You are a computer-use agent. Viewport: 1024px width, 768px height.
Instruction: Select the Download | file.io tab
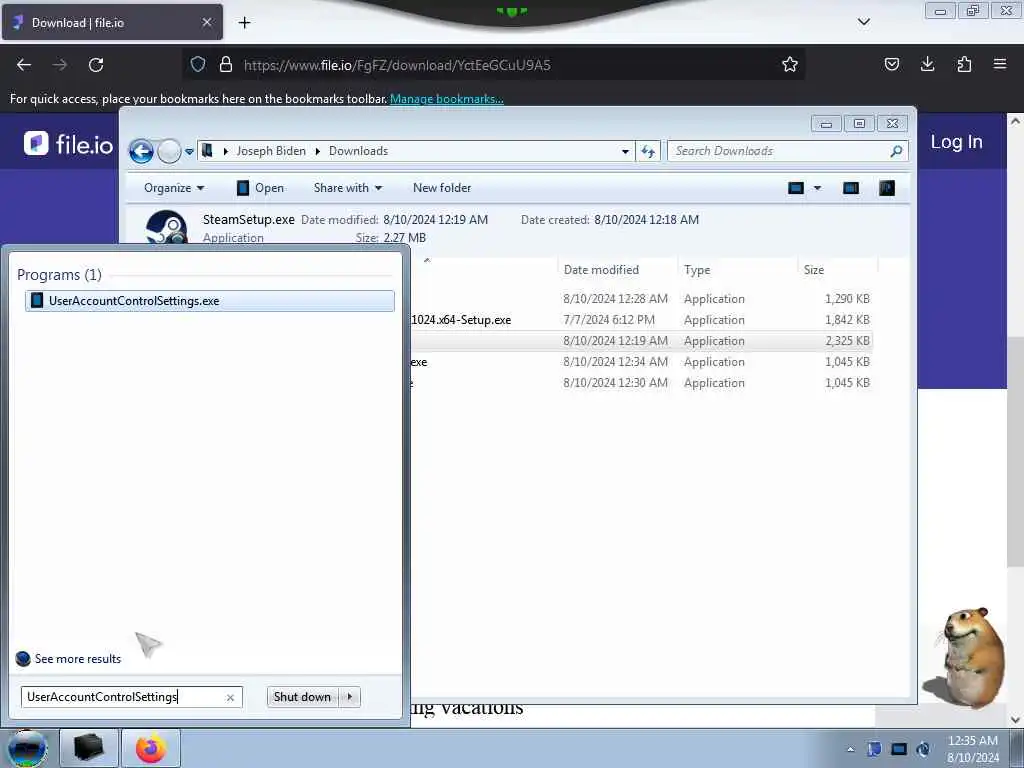112,23
